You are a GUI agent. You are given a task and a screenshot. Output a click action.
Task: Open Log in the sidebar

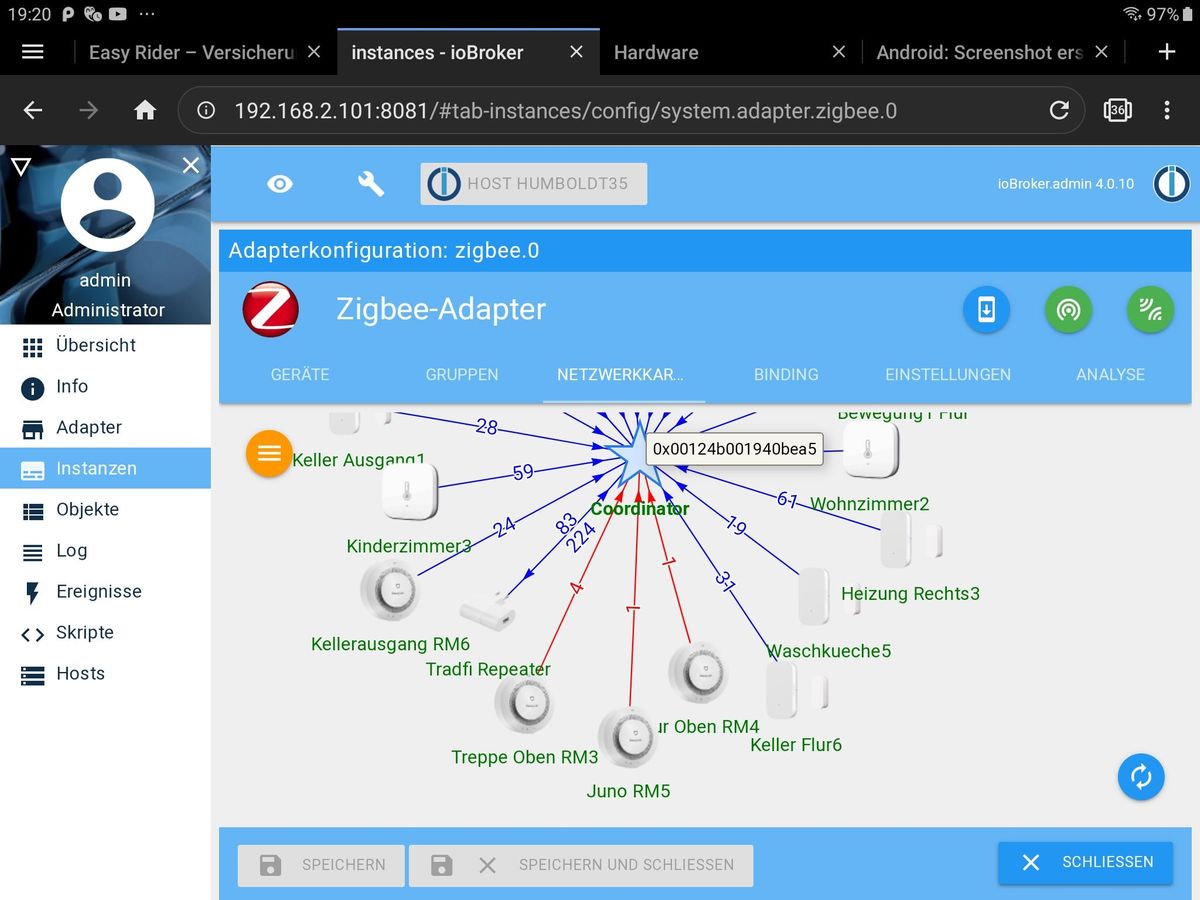105,551
